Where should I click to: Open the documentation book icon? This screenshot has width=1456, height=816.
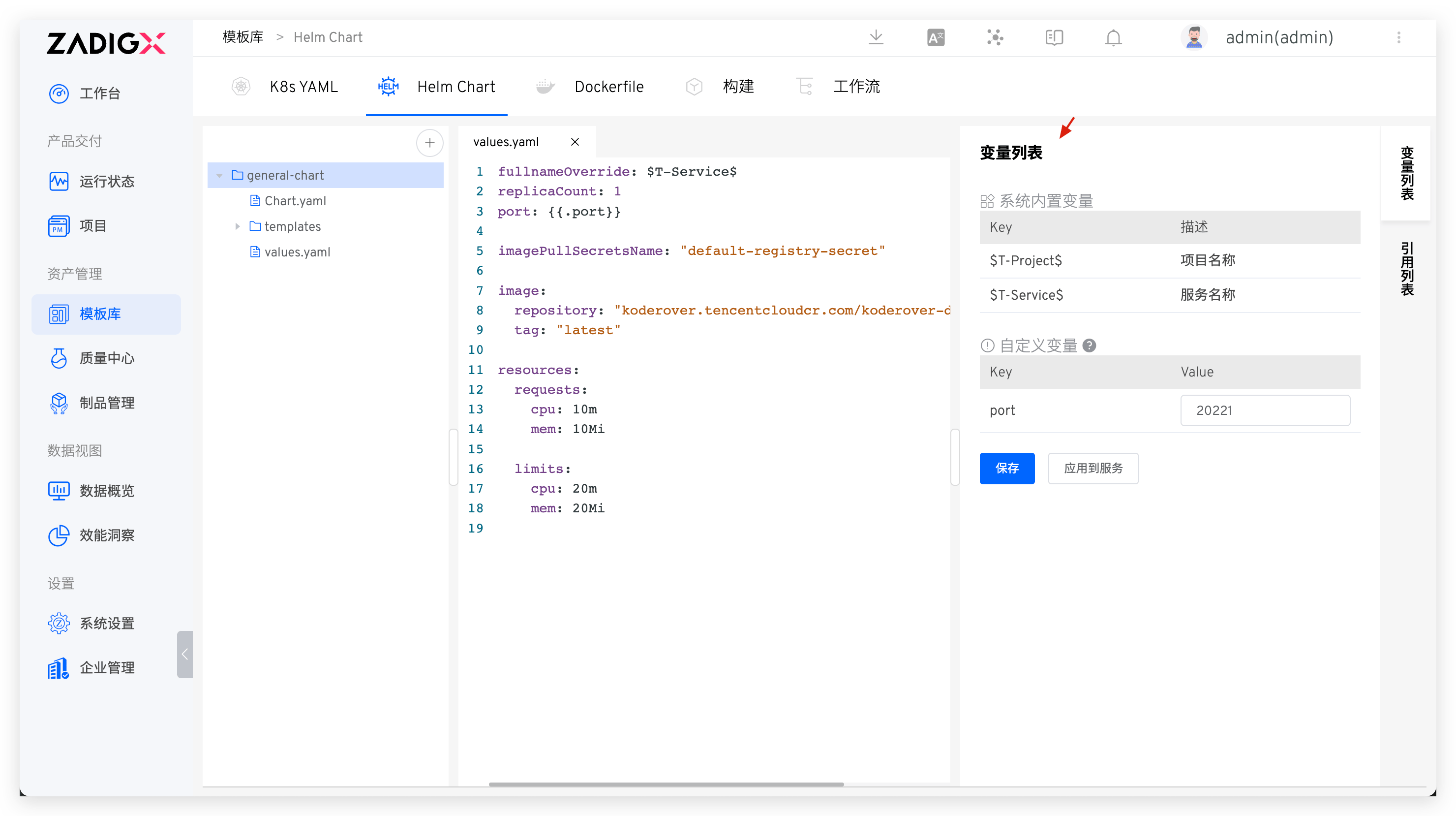point(1054,37)
